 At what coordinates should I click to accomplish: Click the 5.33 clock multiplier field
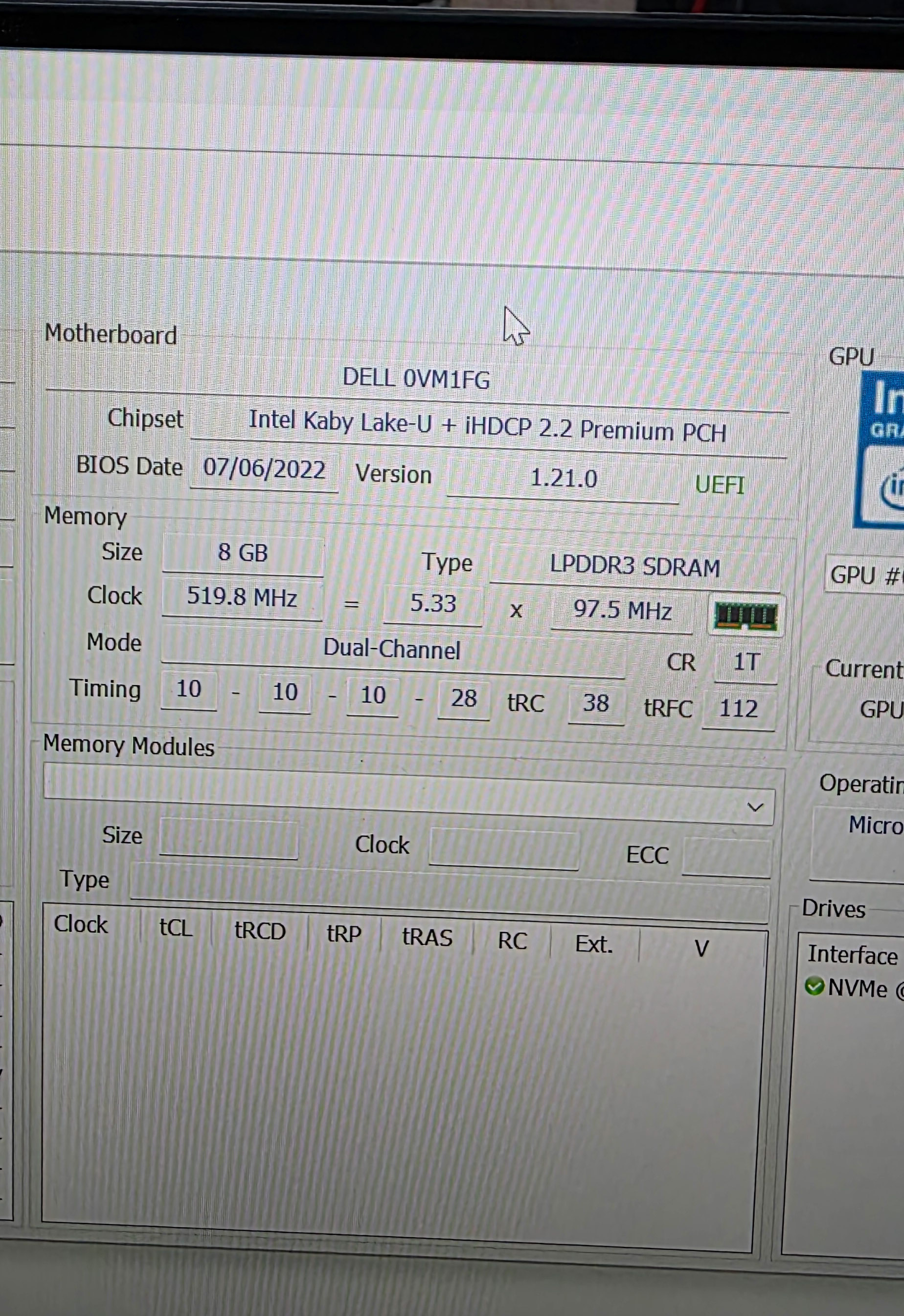coord(433,604)
